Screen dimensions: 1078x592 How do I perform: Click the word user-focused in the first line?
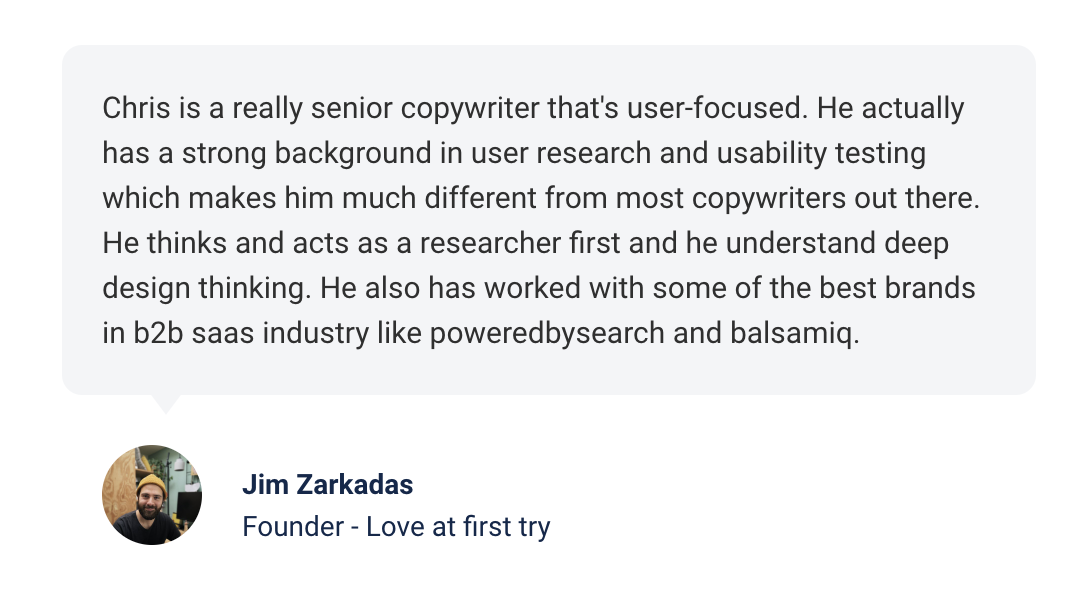(714, 109)
